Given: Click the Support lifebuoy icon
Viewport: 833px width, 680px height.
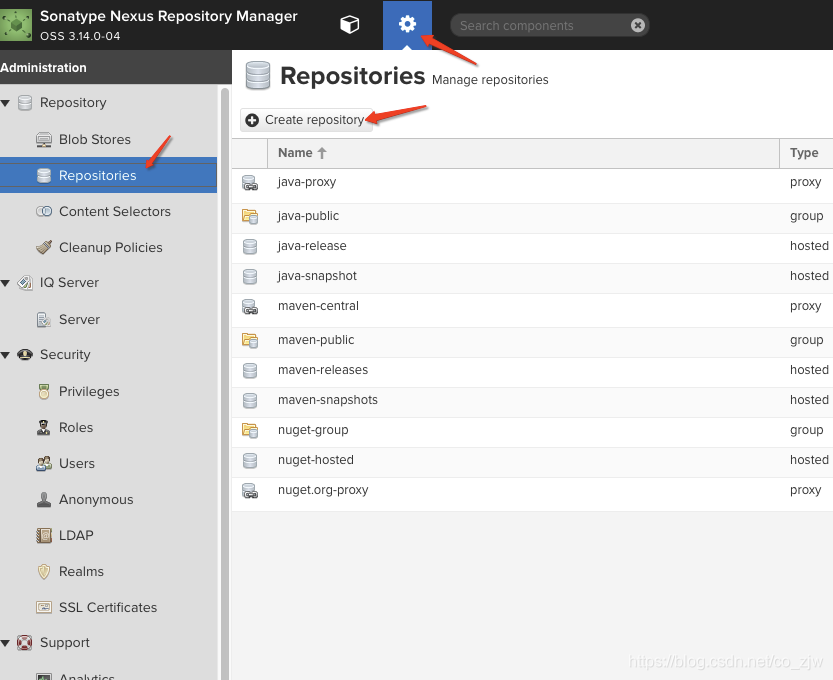Looking at the screenshot, I should pos(25,643).
